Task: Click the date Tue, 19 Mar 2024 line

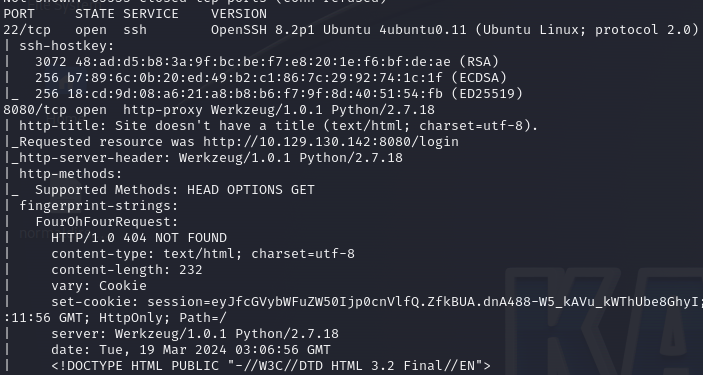Action: coord(191,350)
